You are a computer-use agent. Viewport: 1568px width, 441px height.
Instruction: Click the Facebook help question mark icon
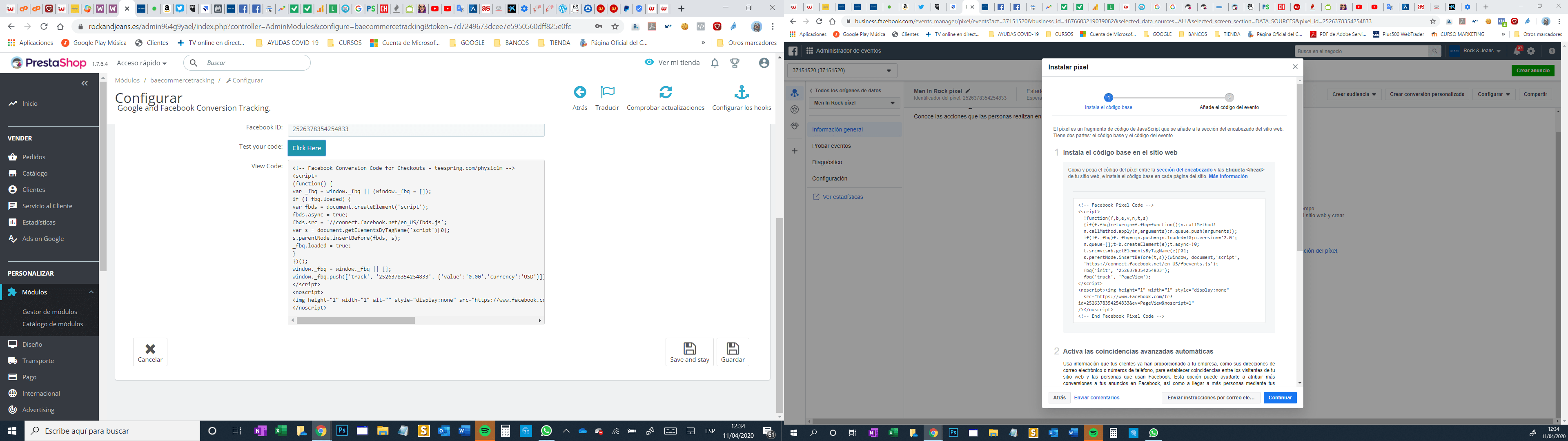point(1552,51)
